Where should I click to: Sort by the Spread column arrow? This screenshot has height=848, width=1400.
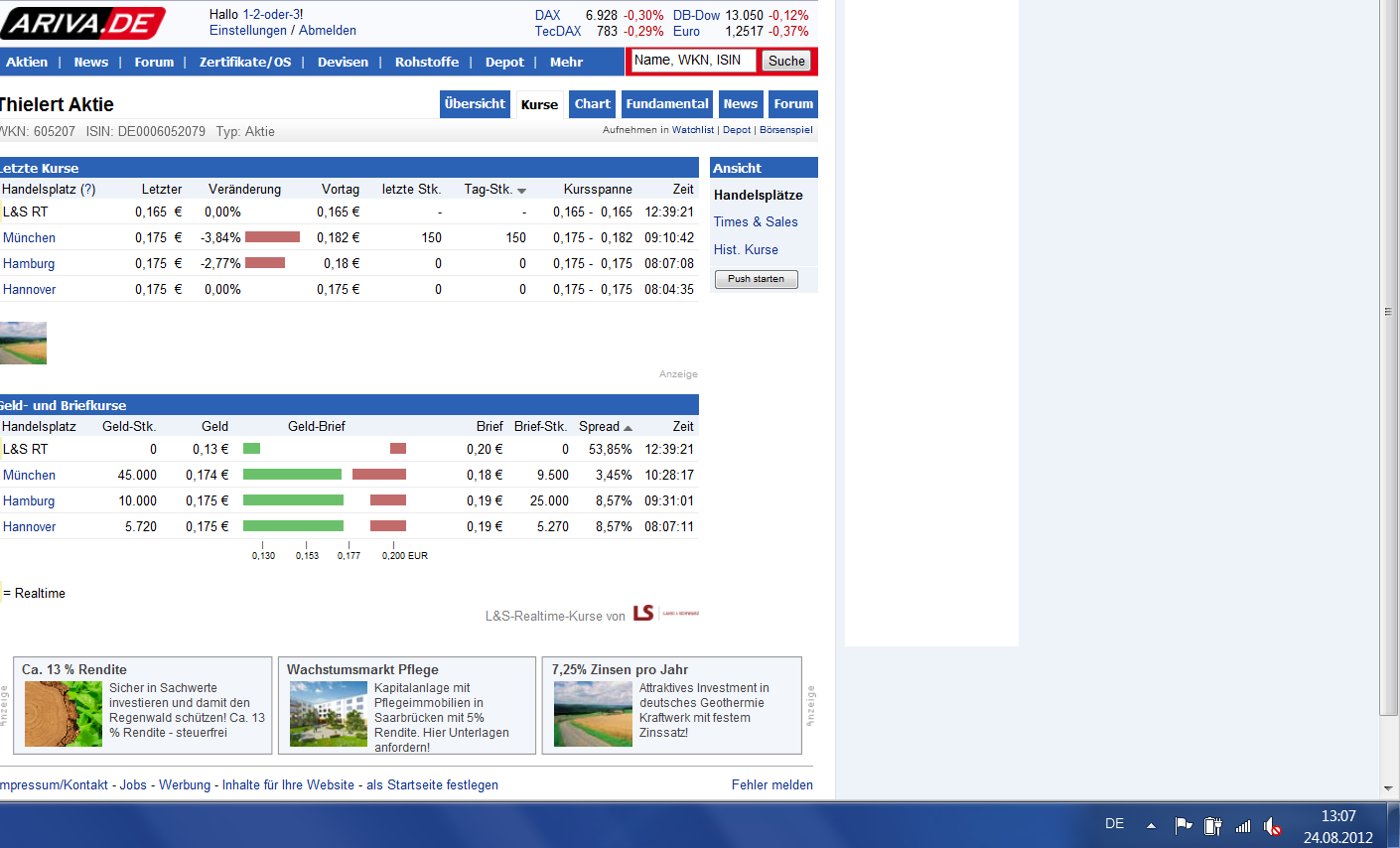[628, 428]
